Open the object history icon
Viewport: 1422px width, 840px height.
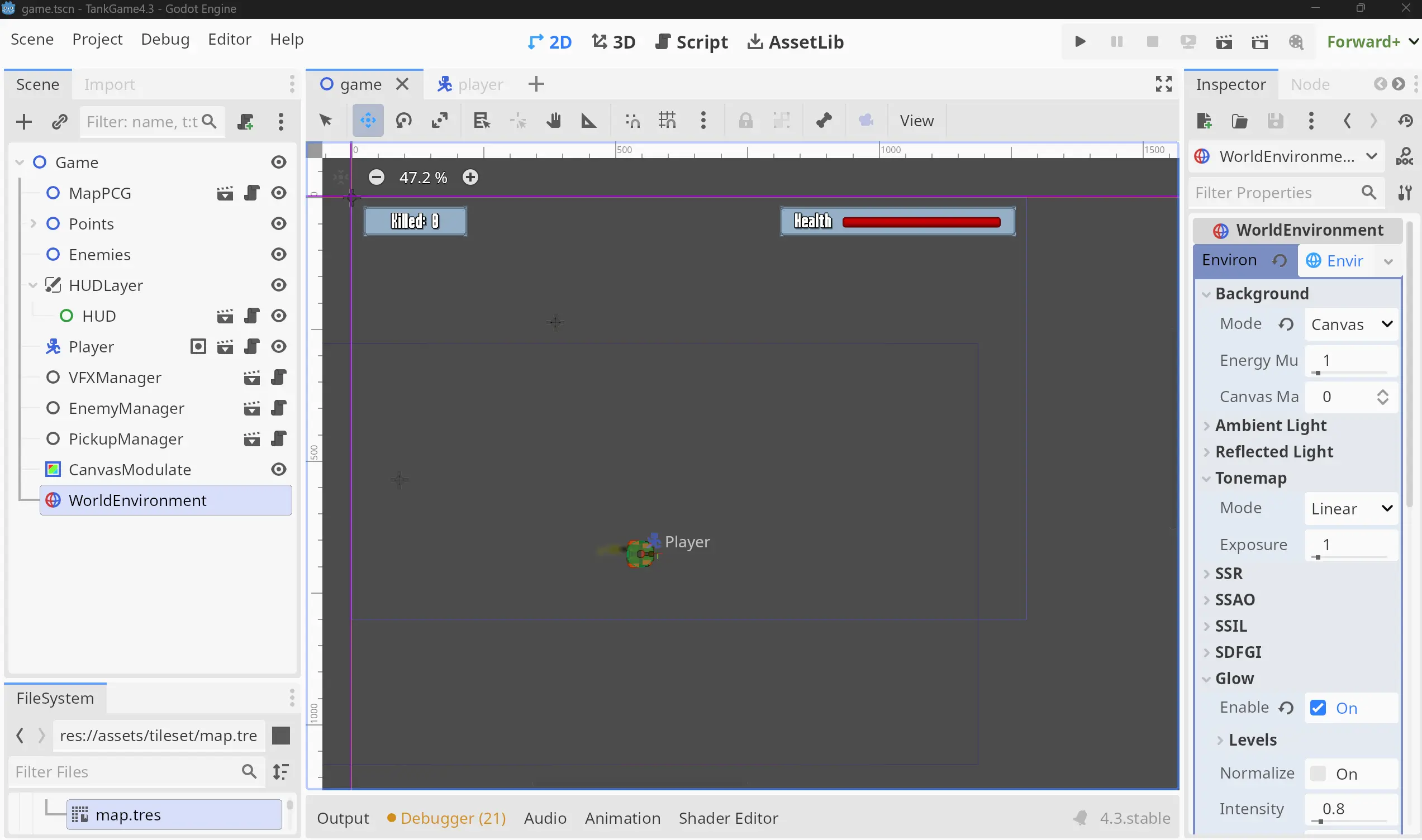pyautogui.click(x=1405, y=121)
